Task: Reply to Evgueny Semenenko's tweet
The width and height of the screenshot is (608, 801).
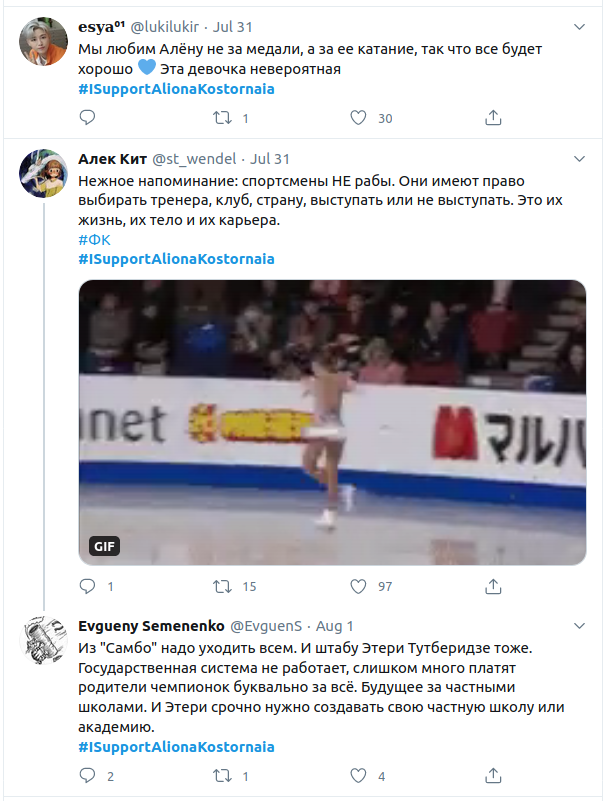Action: (87, 776)
